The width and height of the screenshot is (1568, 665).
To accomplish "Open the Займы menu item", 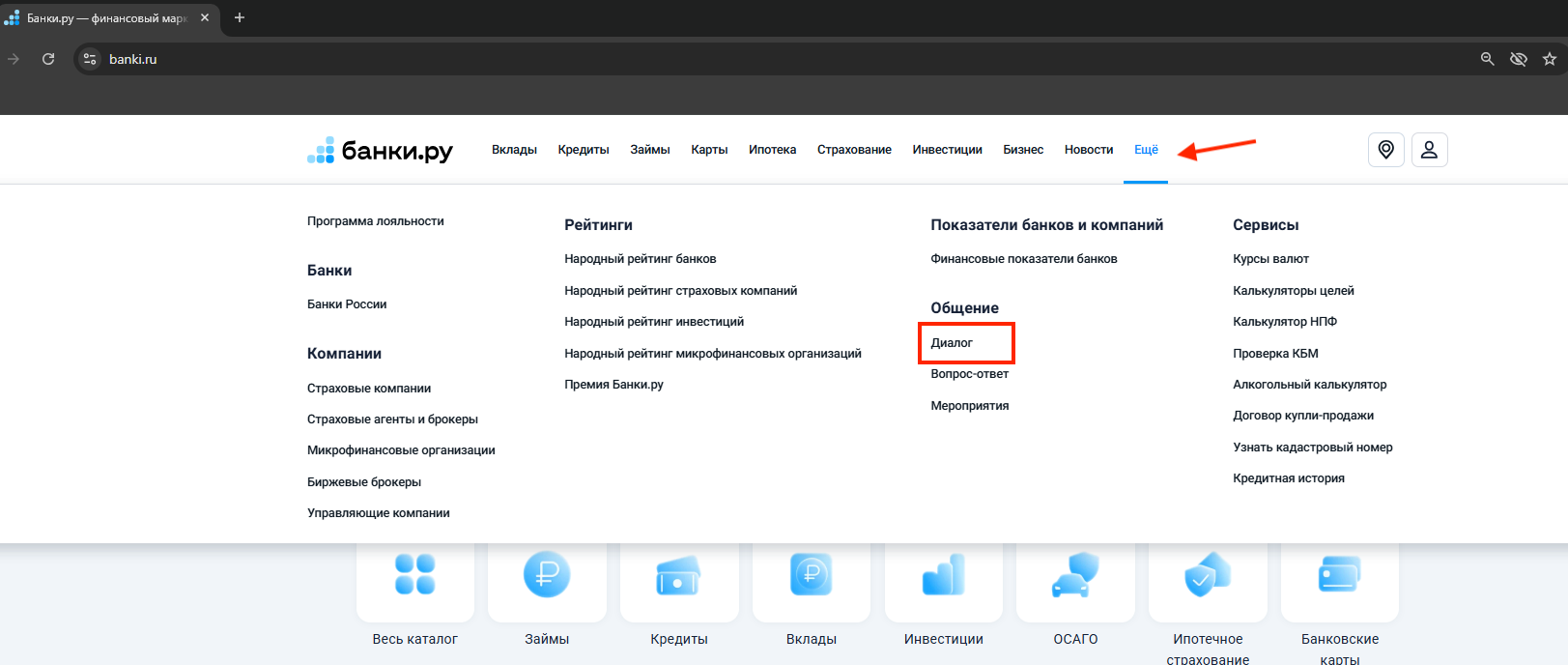I will click(x=650, y=150).
